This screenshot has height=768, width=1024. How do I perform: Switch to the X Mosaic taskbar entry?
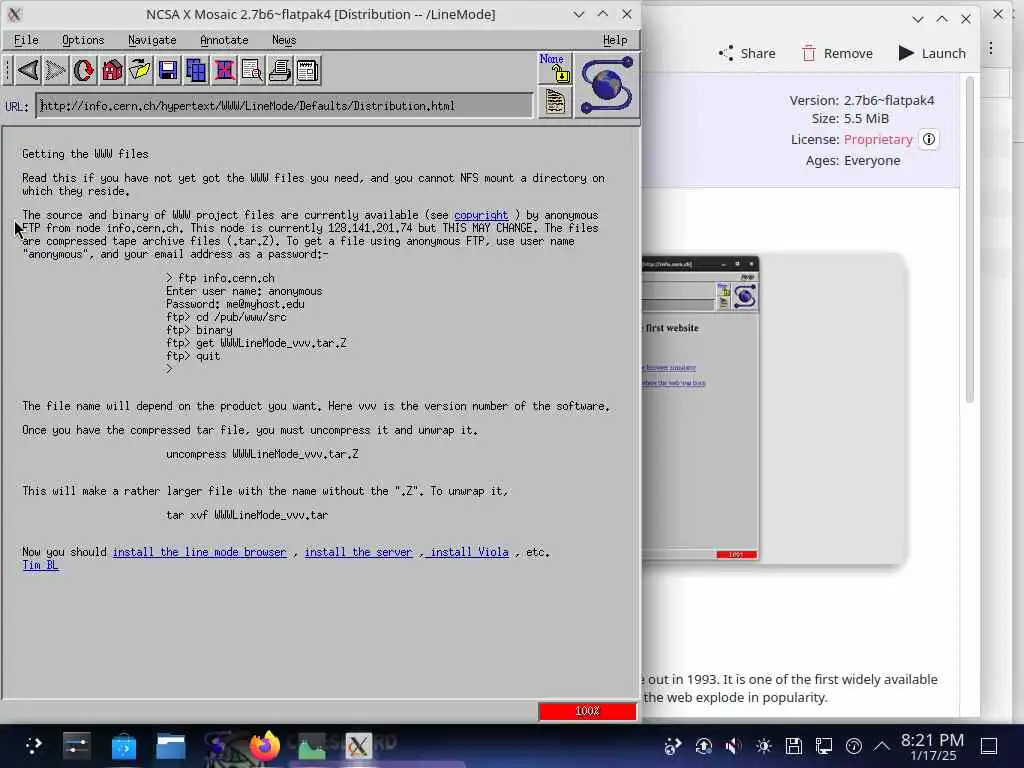click(x=358, y=746)
